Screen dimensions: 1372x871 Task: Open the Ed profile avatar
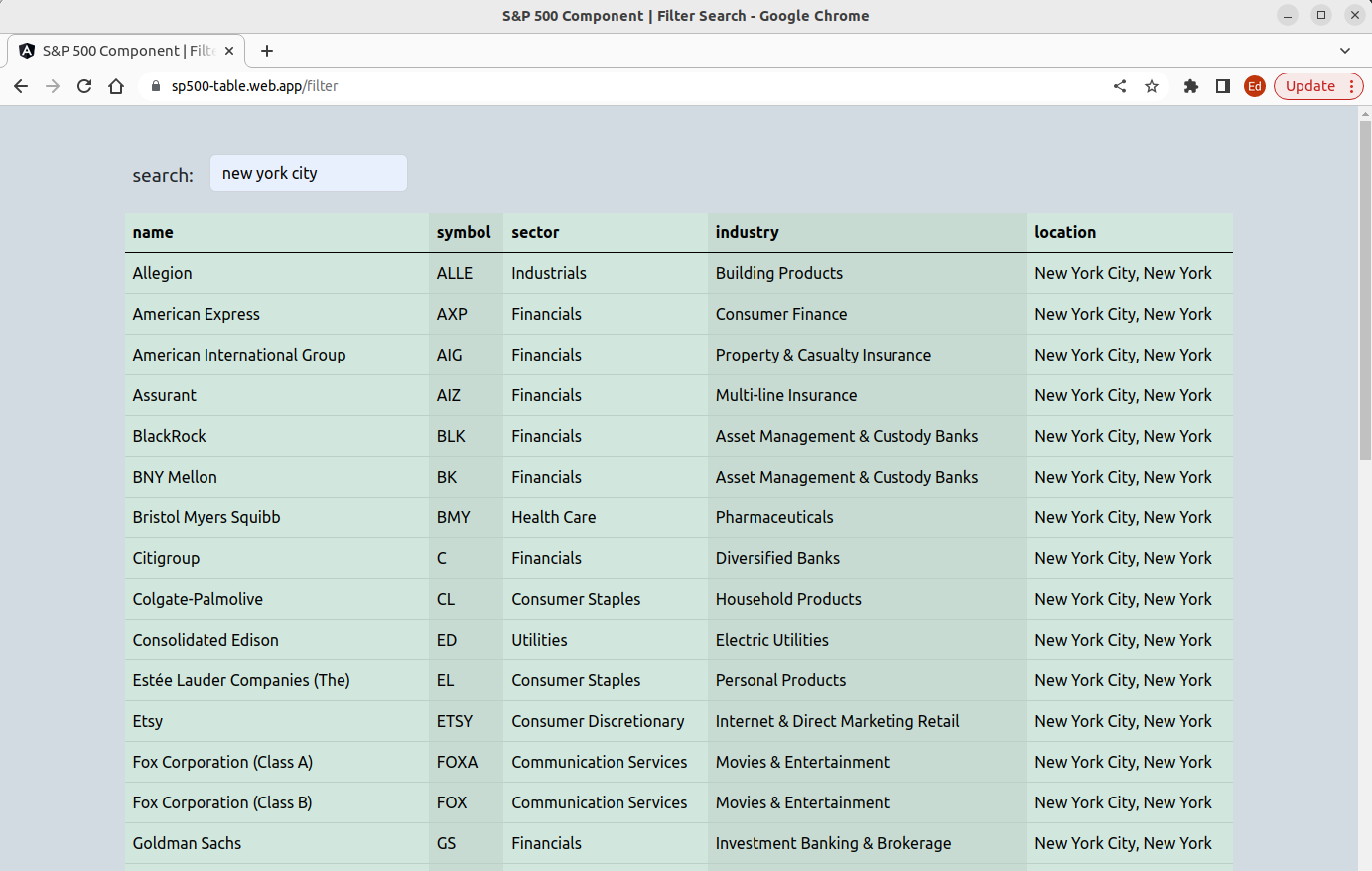(1255, 86)
